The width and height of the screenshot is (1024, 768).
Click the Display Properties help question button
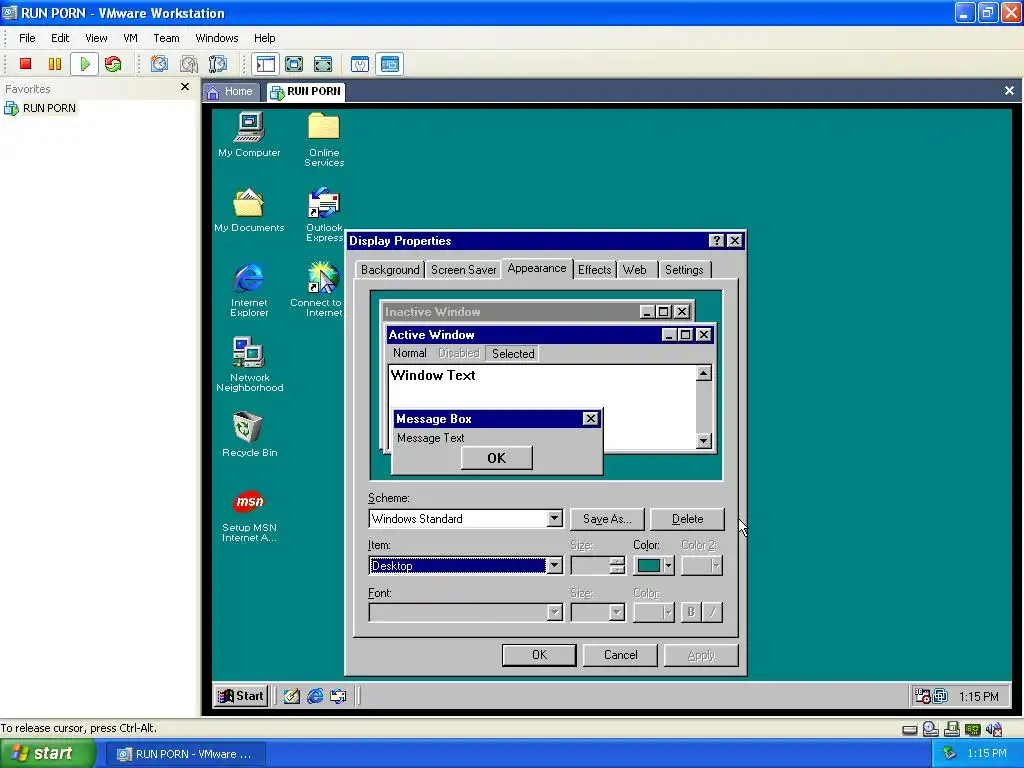tap(716, 240)
